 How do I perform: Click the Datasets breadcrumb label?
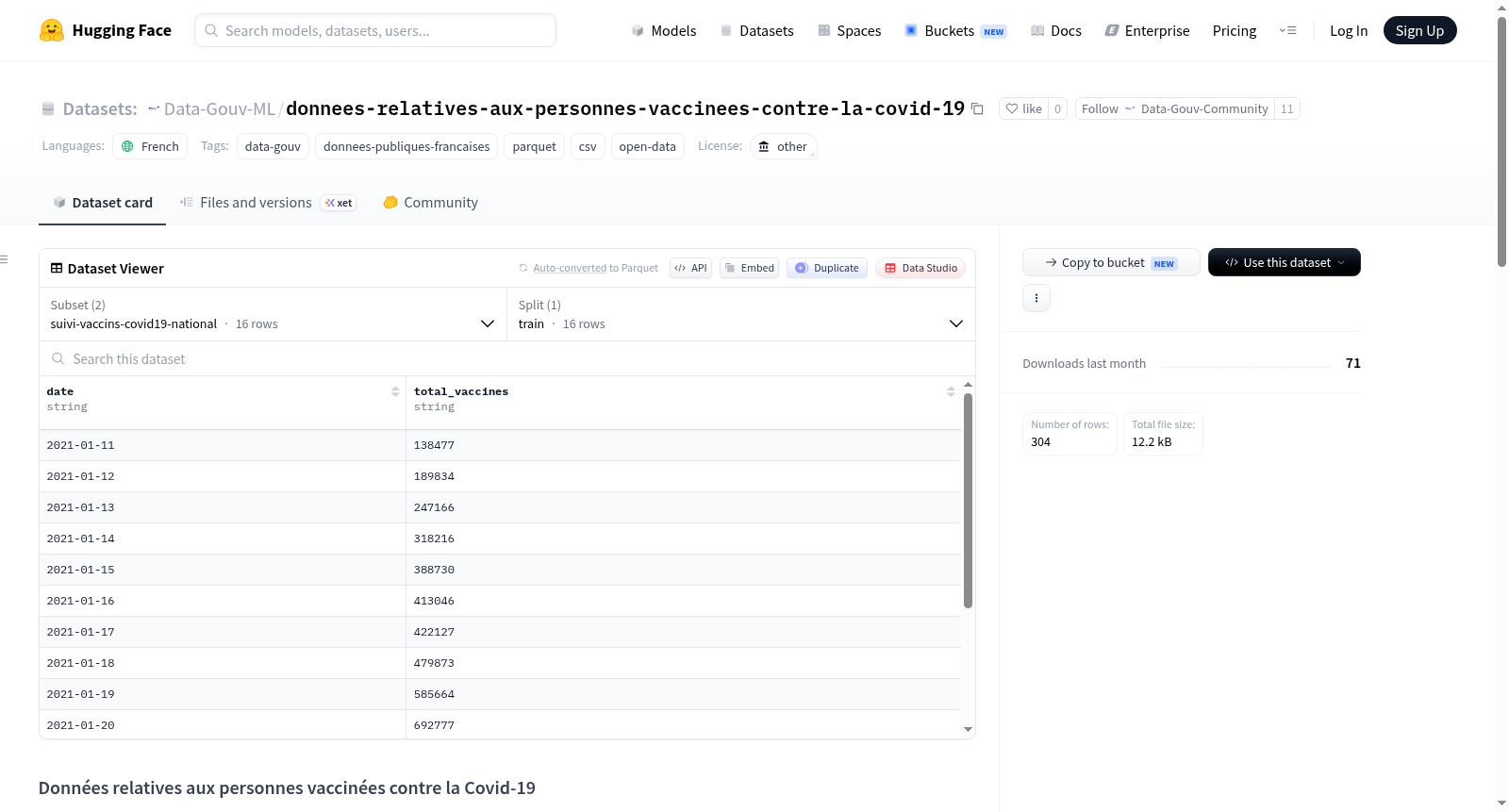coord(100,109)
